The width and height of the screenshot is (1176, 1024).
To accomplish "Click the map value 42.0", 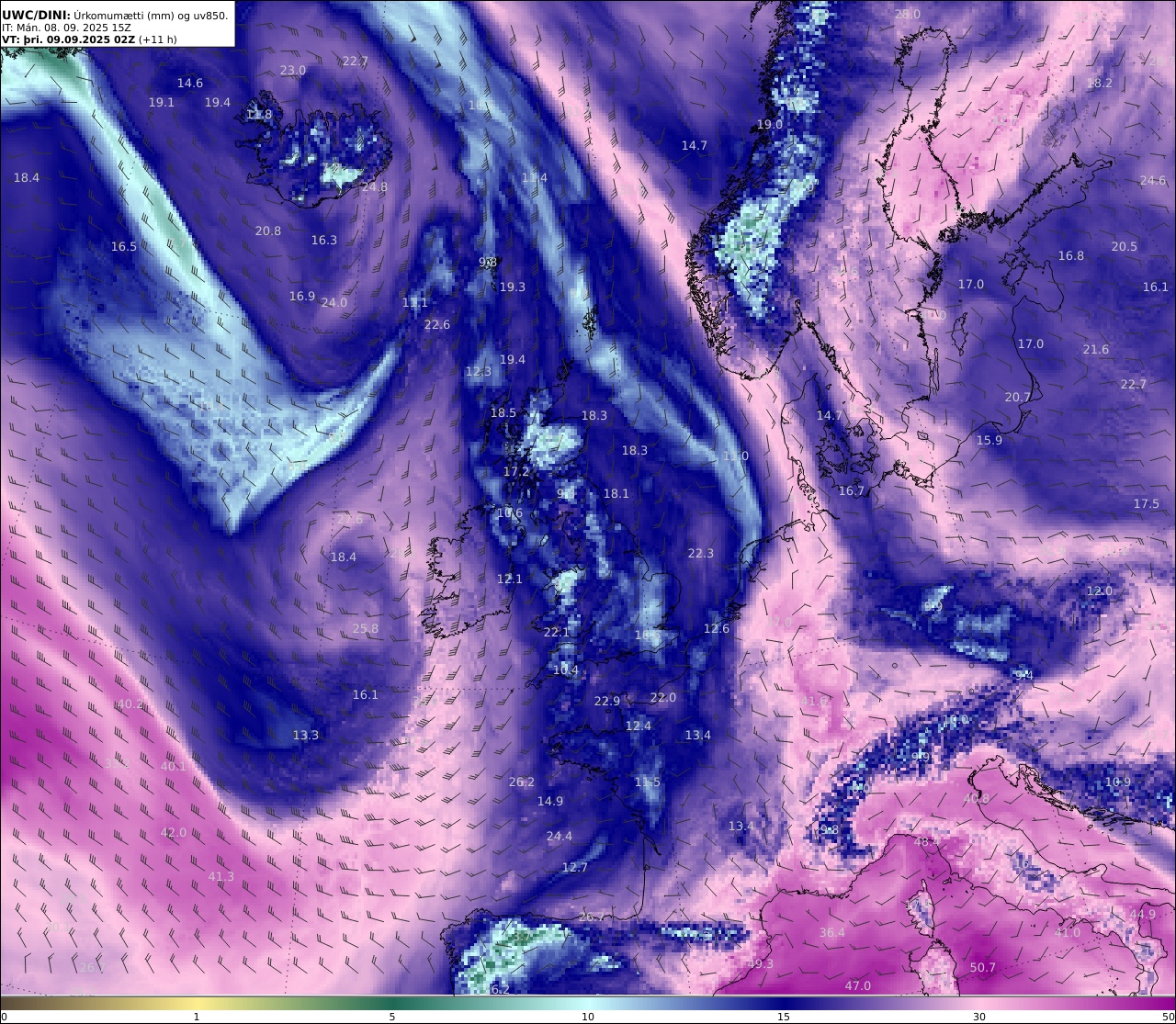I will [174, 833].
